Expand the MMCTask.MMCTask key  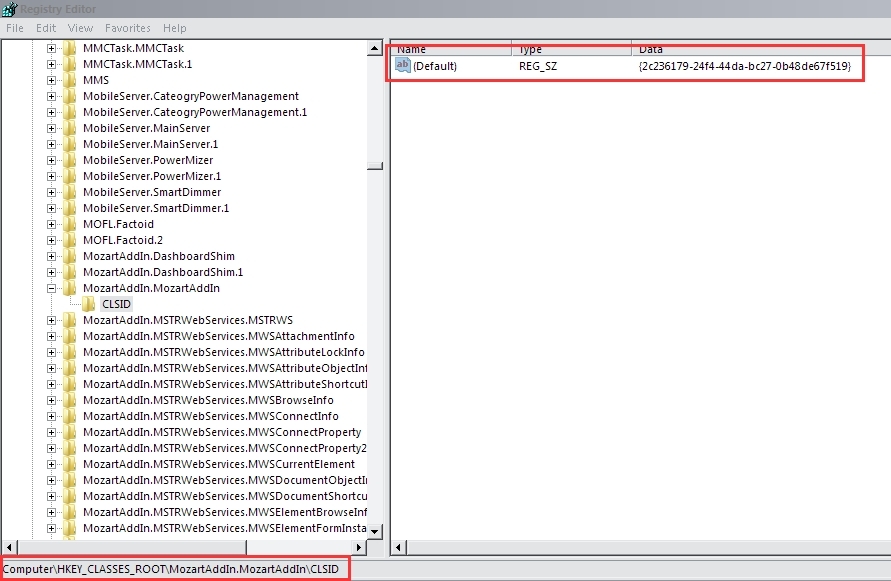point(51,48)
